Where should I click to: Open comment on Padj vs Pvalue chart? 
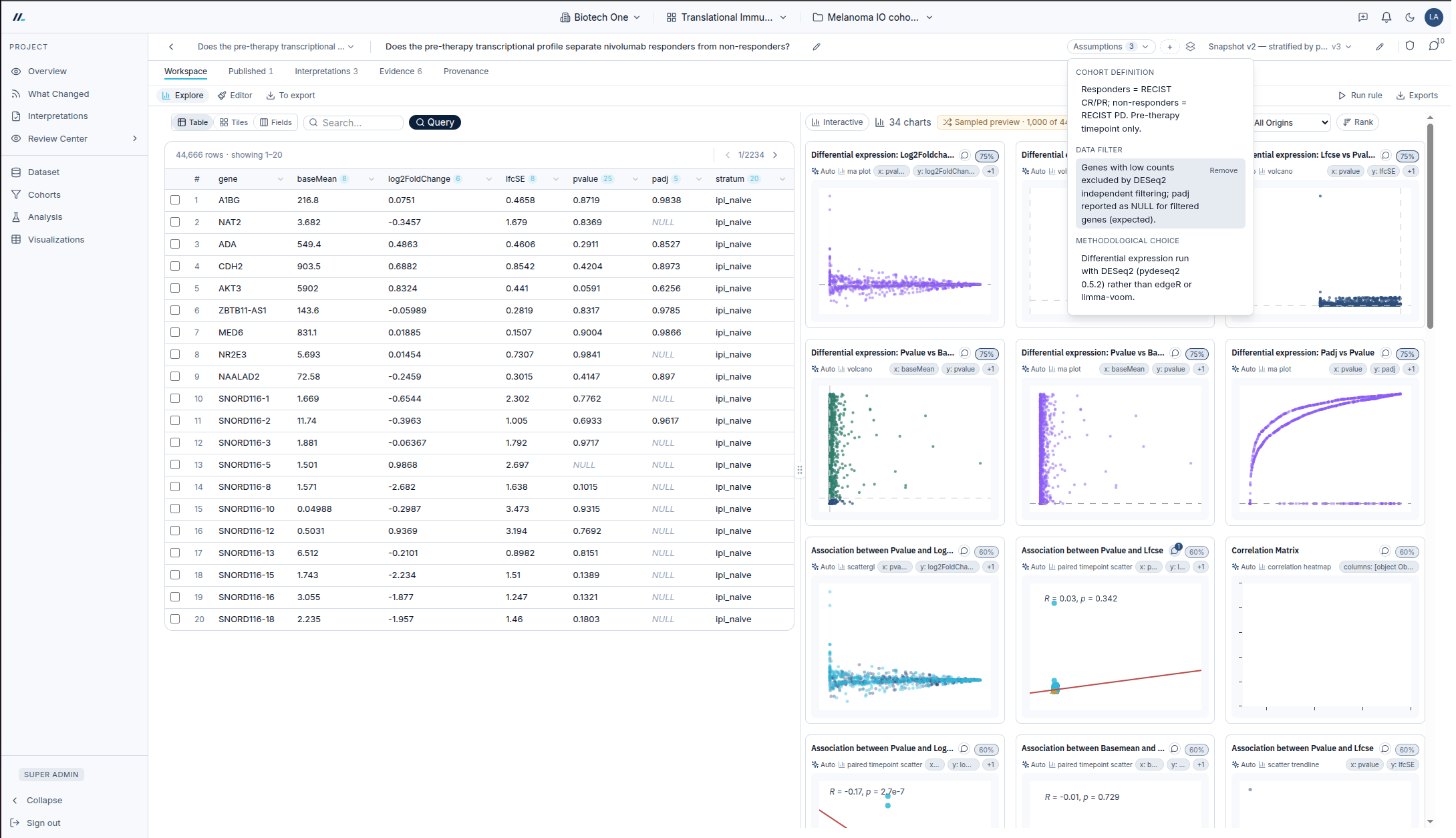1386,353
